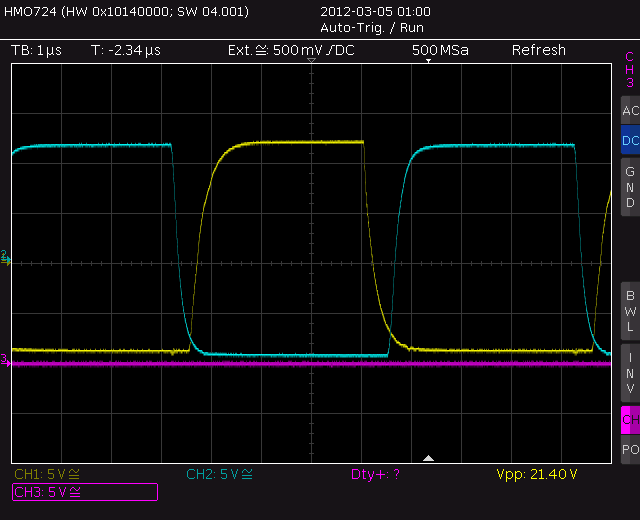Click the Vpp: 21.40 V measurement
640x520 pixels.
click(537, 474)
